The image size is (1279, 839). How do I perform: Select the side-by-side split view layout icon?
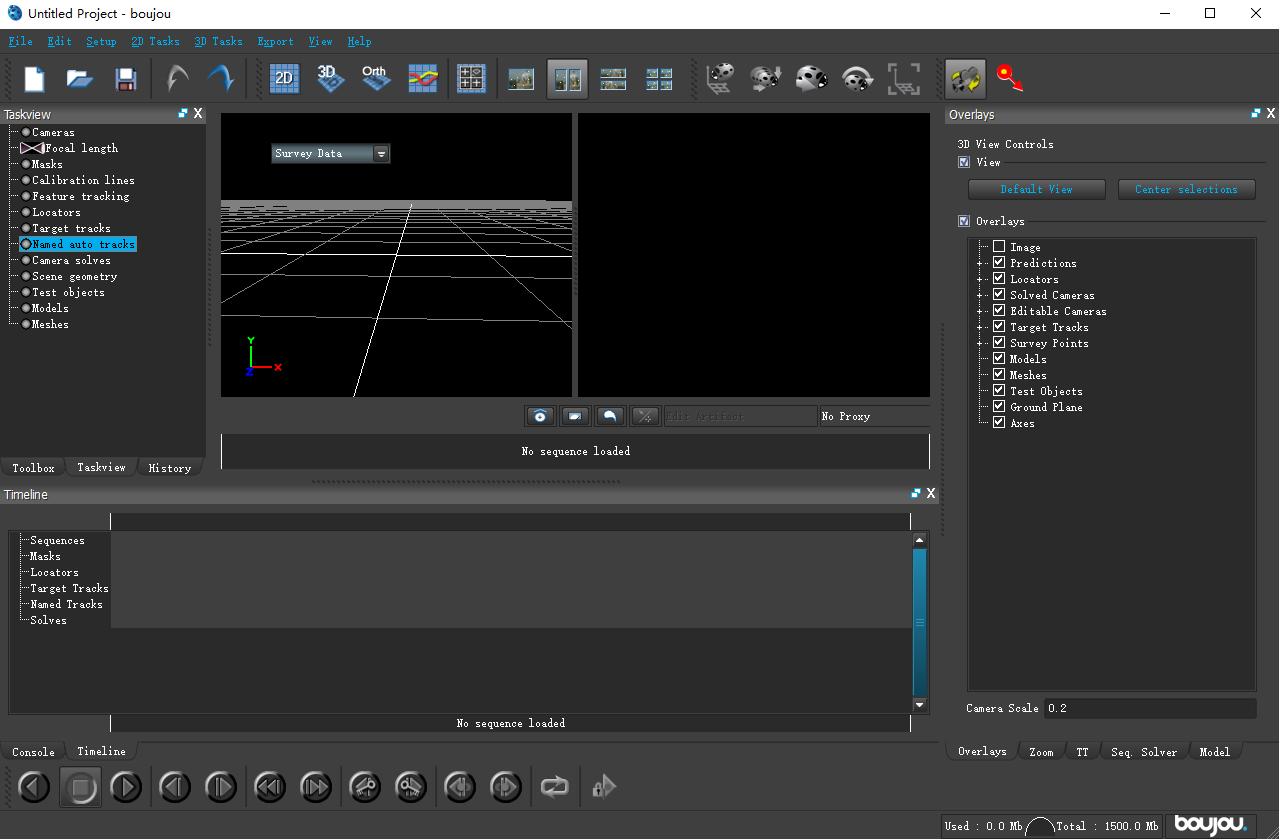(x=567, y=79)
